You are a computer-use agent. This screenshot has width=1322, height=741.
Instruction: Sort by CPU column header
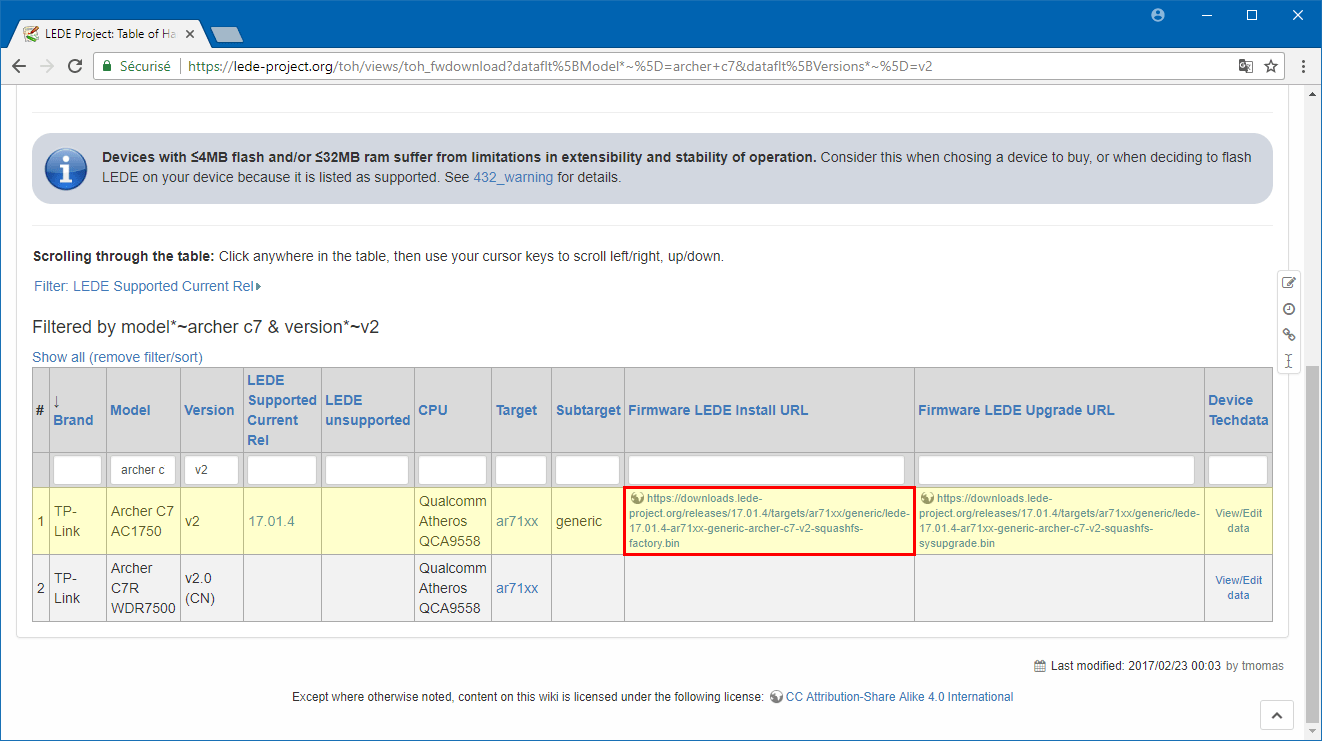click(x=433, y=410)
